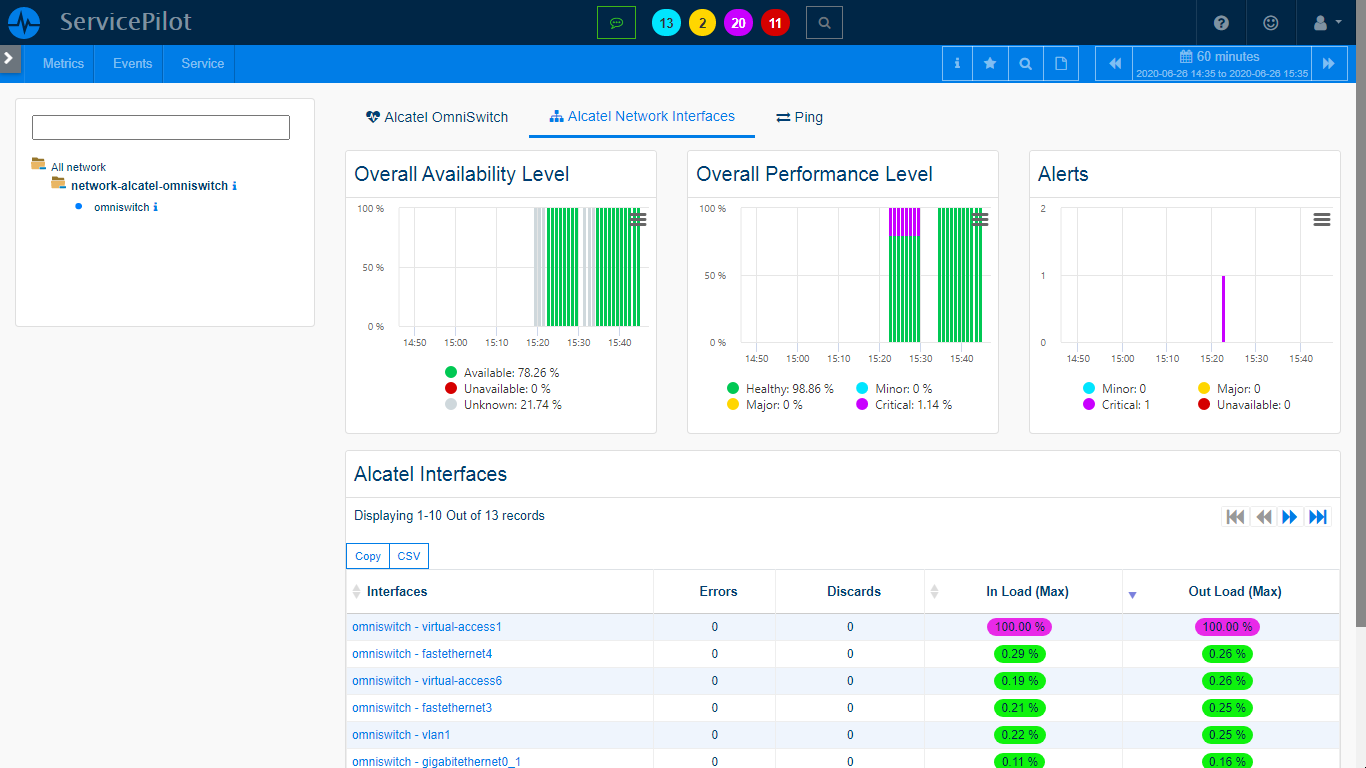Viewport: 1366px width, 768px height.
Task: Click the search field in tree panel
Action: [x=161, y=127]
